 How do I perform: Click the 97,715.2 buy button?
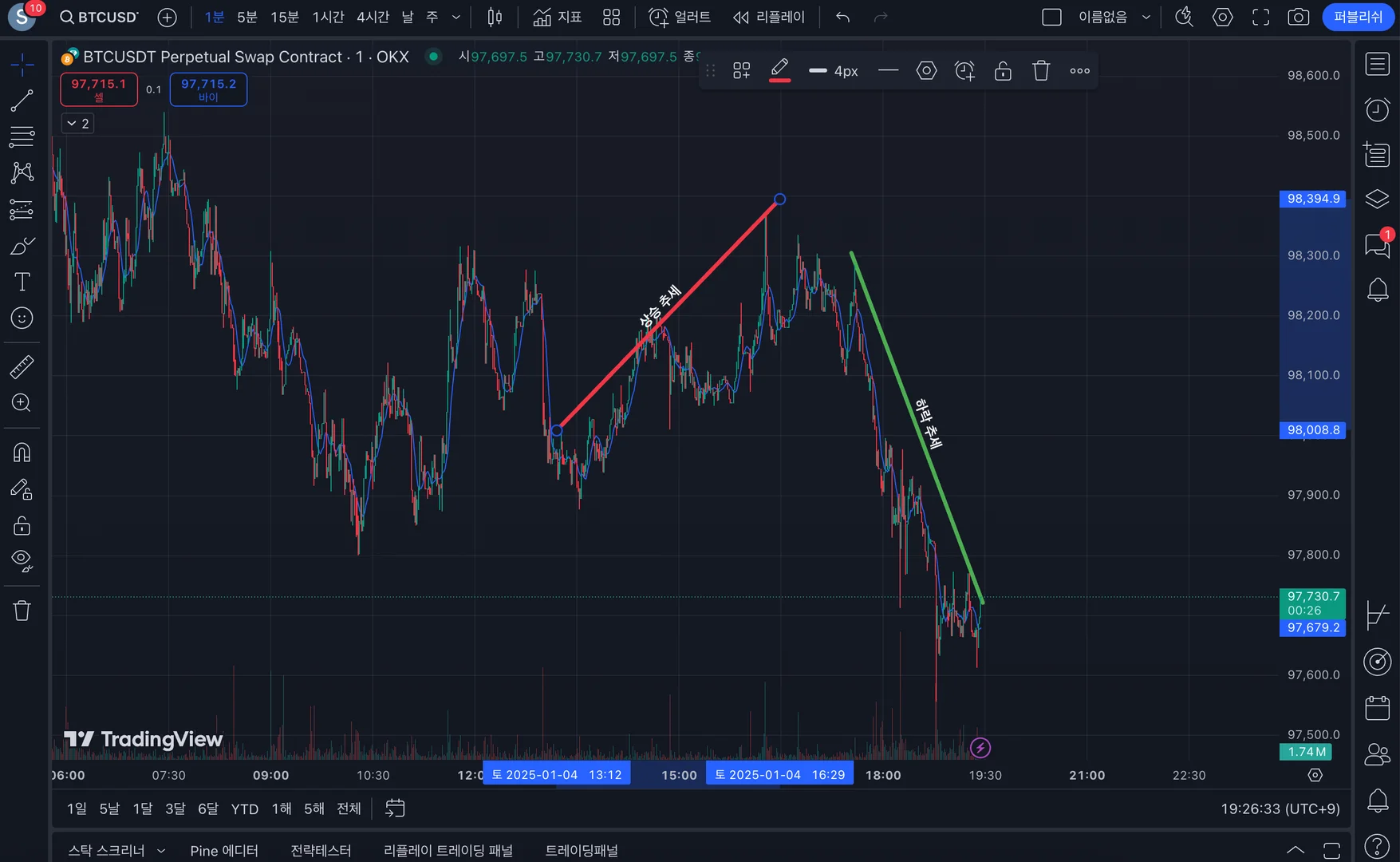pyautogui.click(x=208, y=89)
